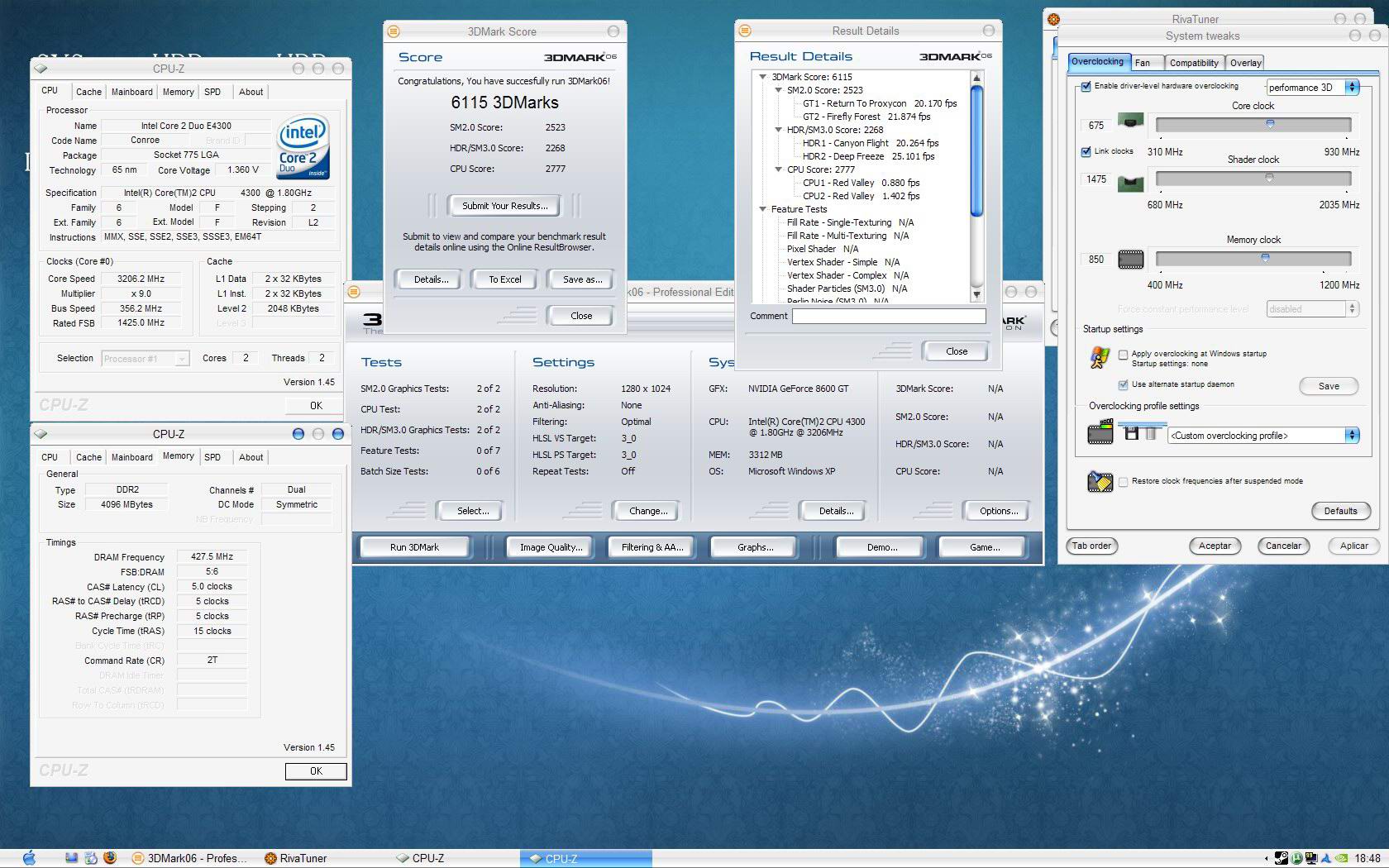Click the Apple start menu icon
The image size is (1389, 868).
[x=29, y=857]
